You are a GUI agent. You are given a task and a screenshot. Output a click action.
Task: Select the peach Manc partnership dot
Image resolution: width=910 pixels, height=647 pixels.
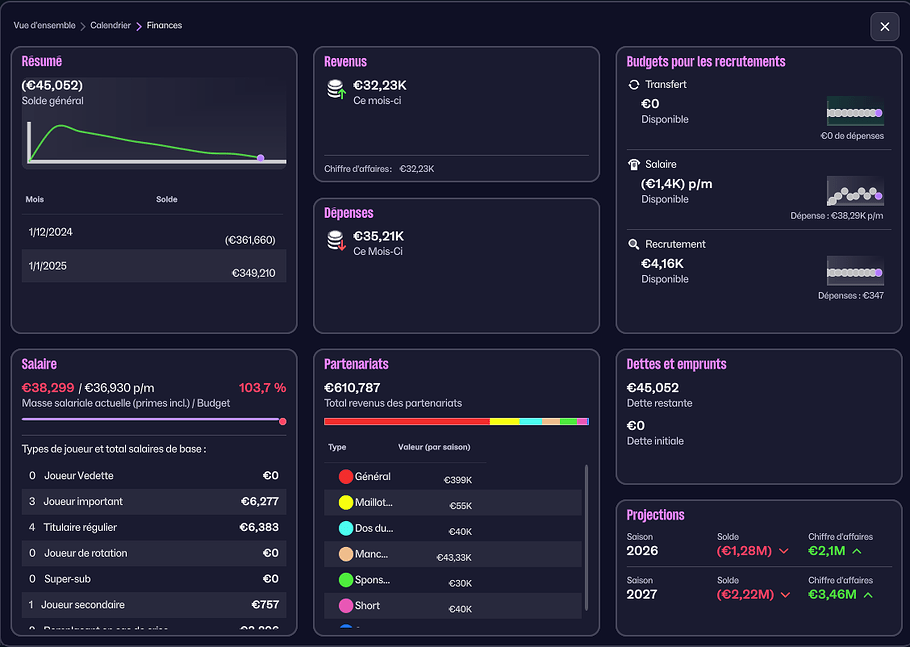click(x=346, y=554)
